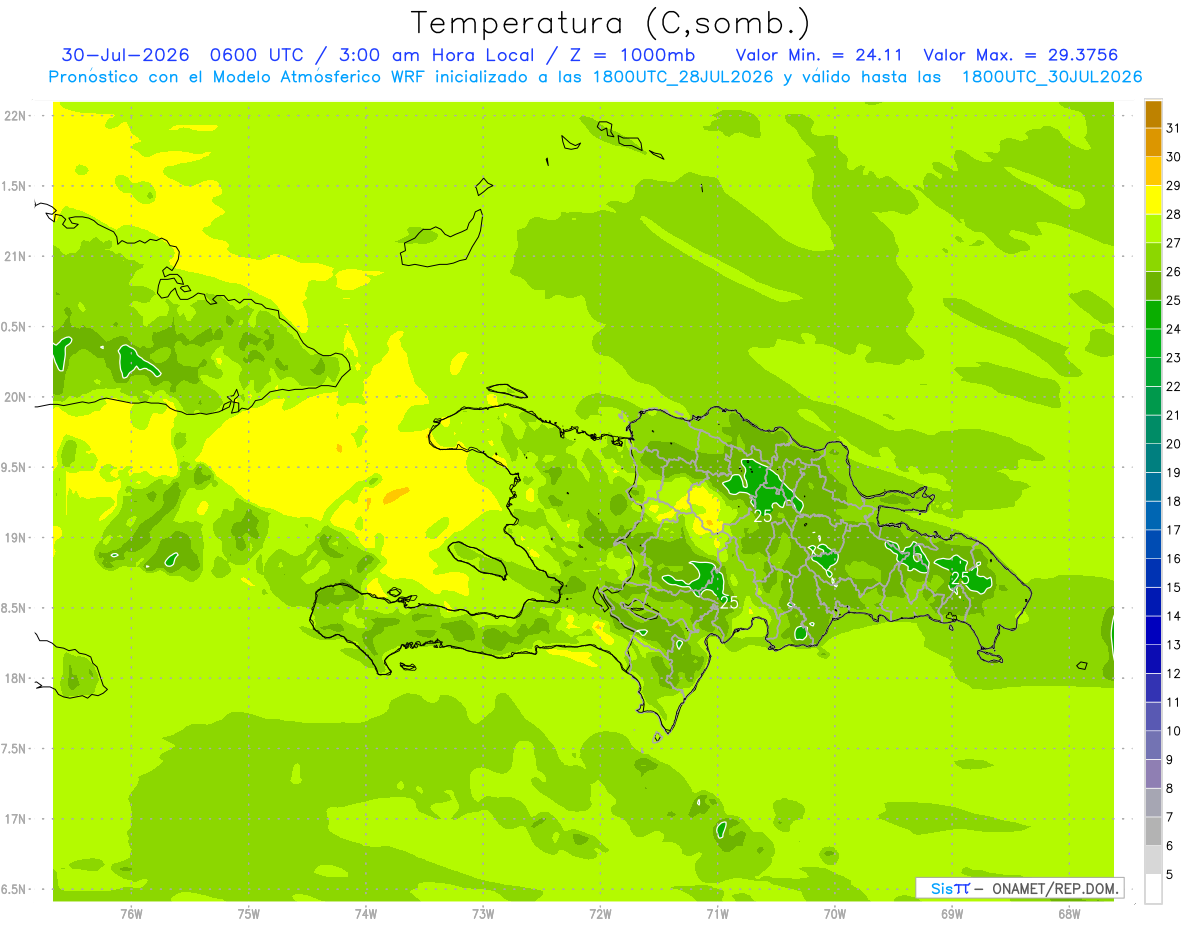The width and height of the screenshot is (1200, 927).
Task: Click the "31" color scale label
Action: (1174, 128)
